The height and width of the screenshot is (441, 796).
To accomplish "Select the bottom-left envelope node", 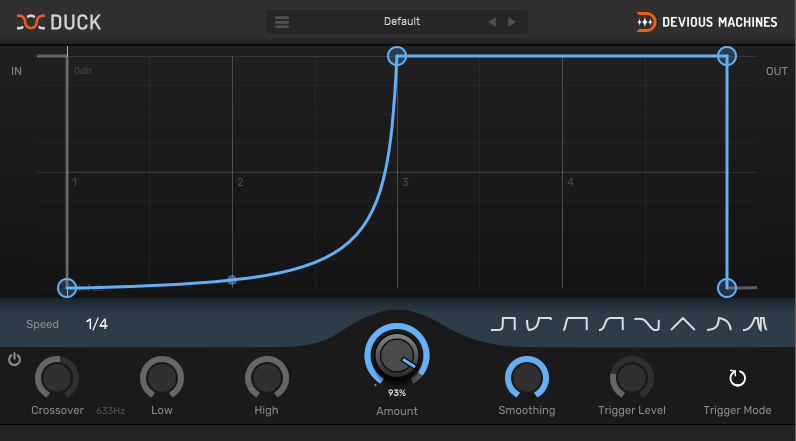I will point(67,288).
